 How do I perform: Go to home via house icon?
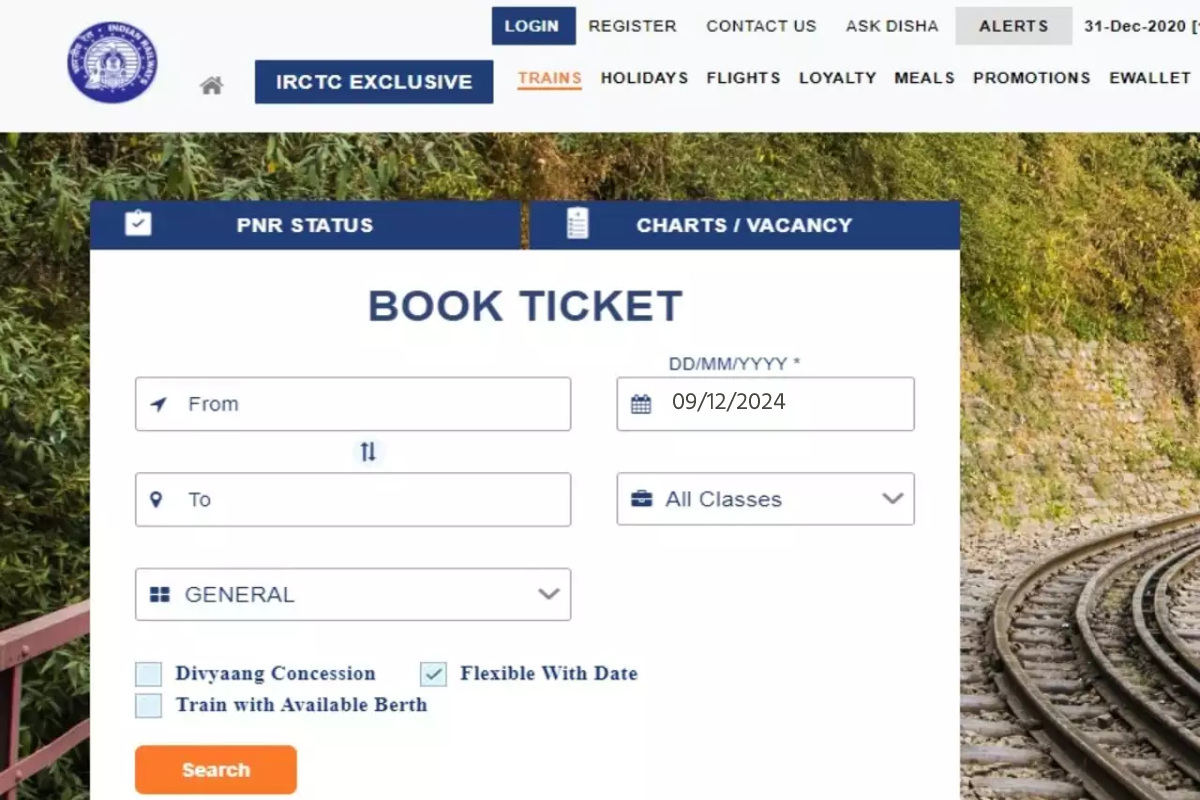coord(211,85)
